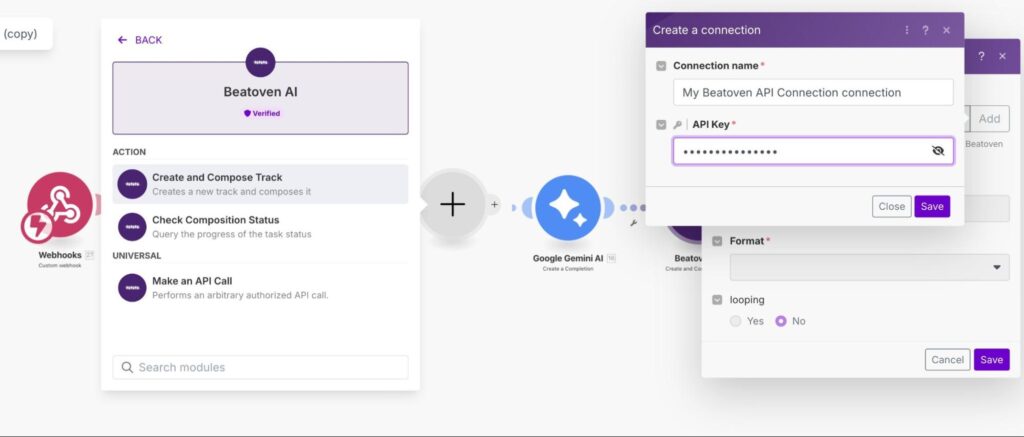Screen dimensions: 1024x437
Task: Toggle the Format field checkbox
Action: pos(717,241)
